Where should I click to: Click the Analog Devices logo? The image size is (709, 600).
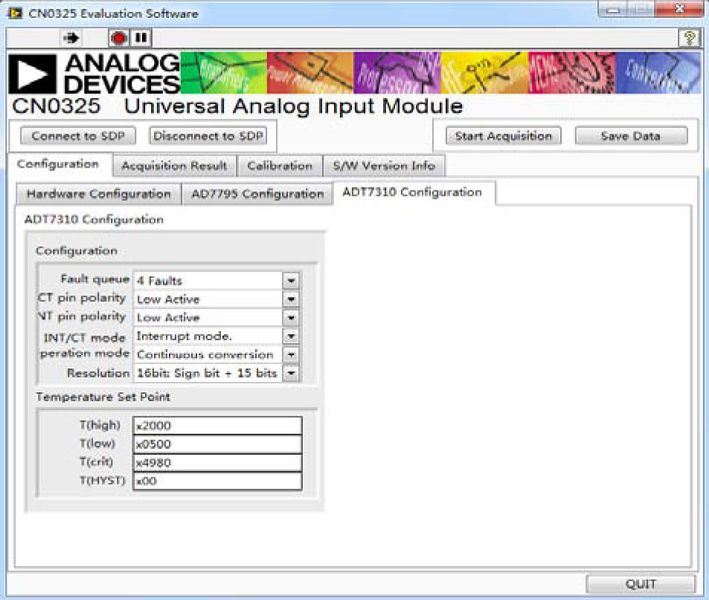click(x=95, y=73)
